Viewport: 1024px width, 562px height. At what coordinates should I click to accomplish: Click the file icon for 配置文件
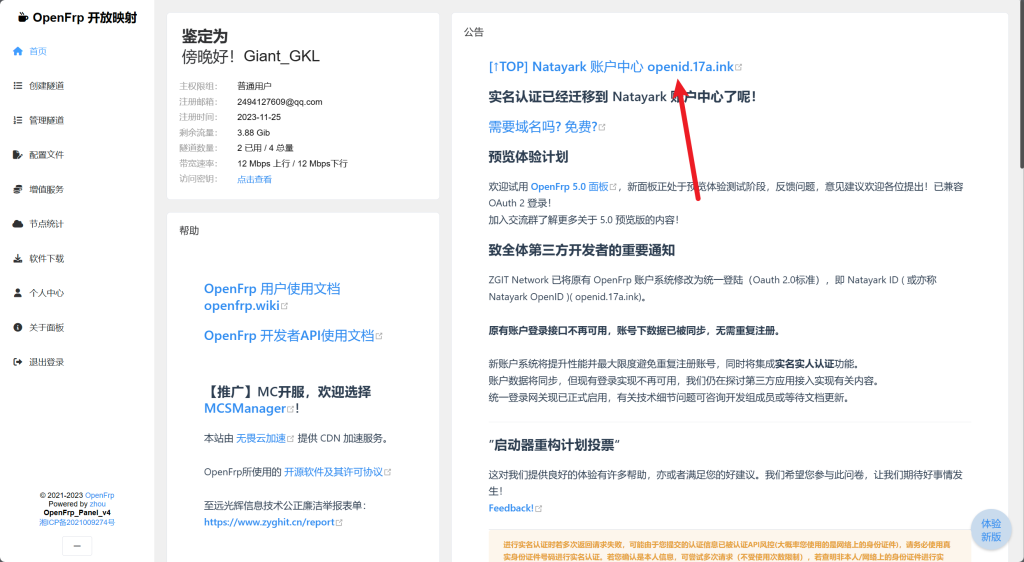pyautogui.click(x=18, y=155)
